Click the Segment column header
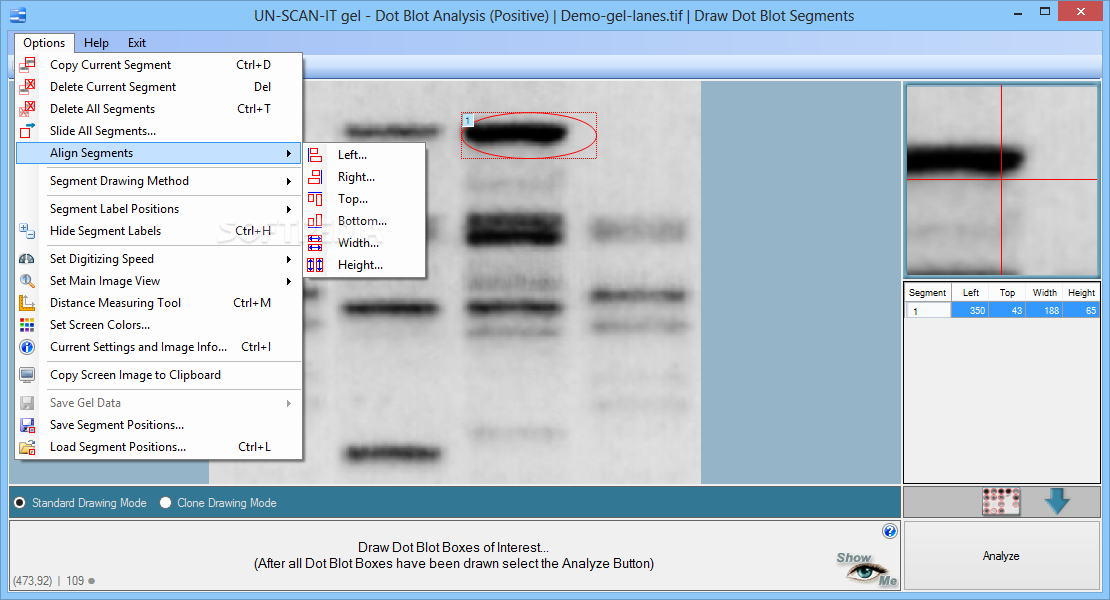The image size is (1110, 600). (x=927, y=292)
